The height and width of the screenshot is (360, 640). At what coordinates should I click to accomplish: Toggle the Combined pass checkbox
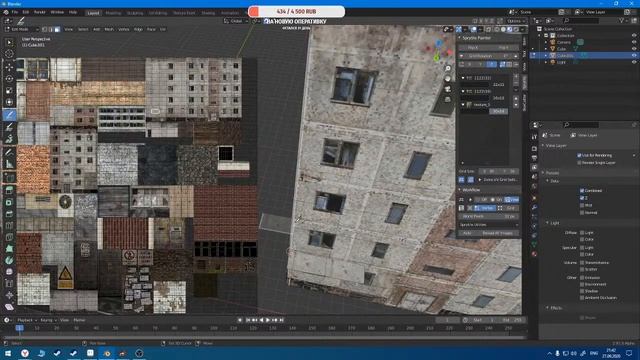tap(582, 191)
